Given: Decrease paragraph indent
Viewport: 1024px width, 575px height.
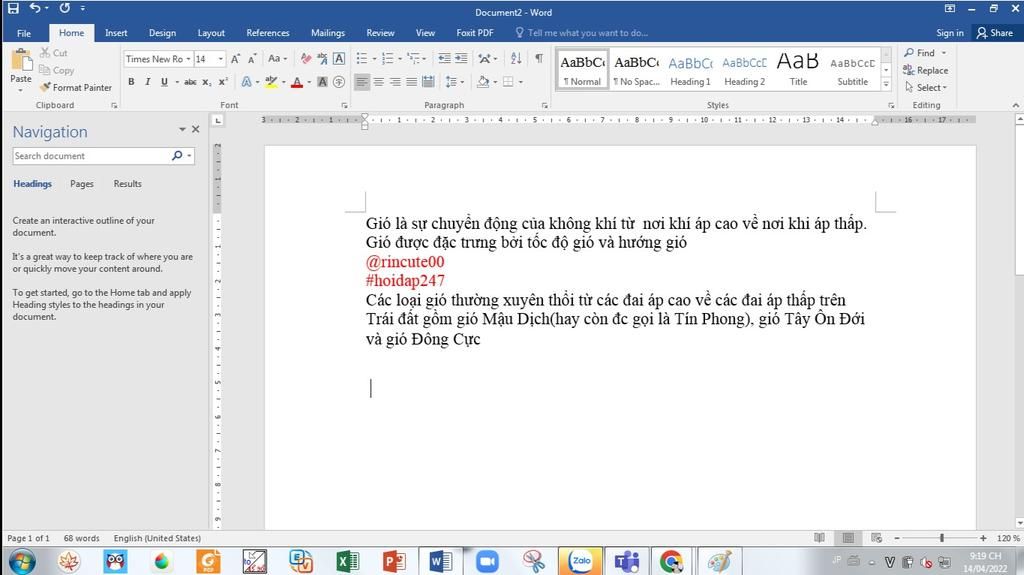Looking at the screenshot, I should point(444,59).
